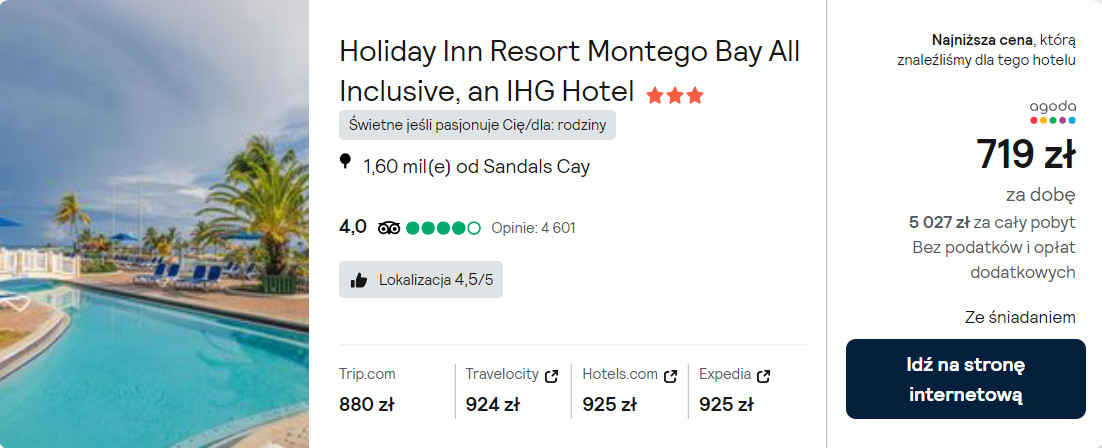This screenshot has width=1102, height=448.
Task: Click the green TripAdvisor rating circles
Action: pyautogui.click(x=443, y=228)
